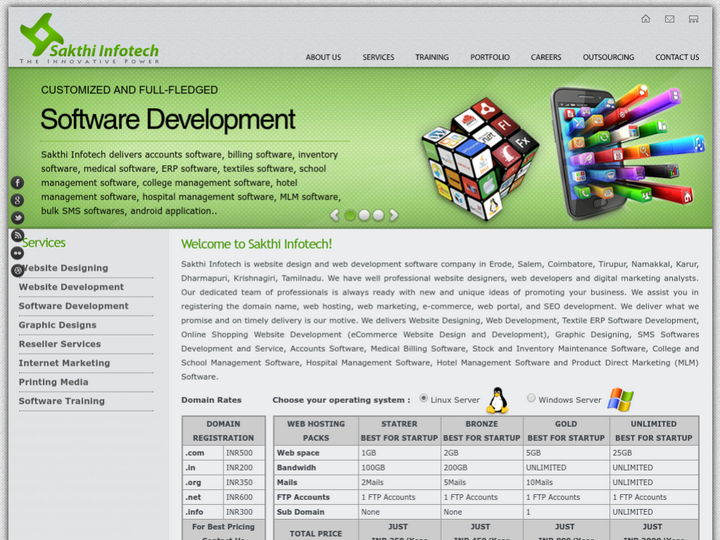Click the Software Development banner heading
Image resolution: width=720 pixels, height=540 pixels.
point(168,119)
